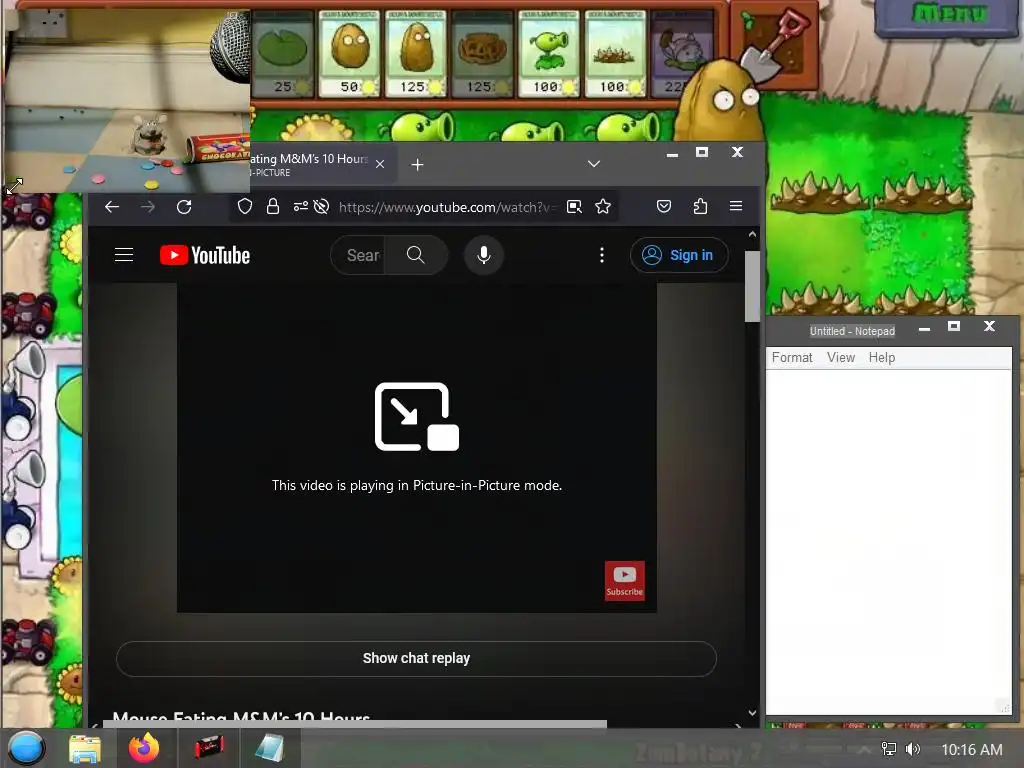Click the site security padlock icon
This screenshot has height=768, width=1024.
pyautogui.click(x=273, y=207)
